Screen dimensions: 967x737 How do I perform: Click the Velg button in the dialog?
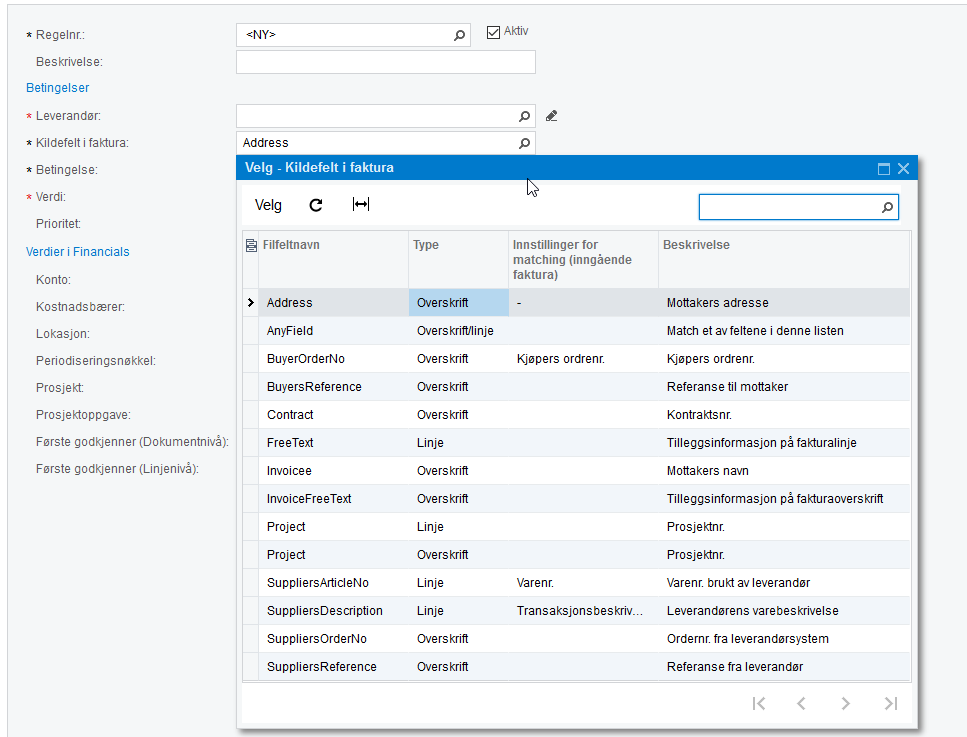pos(268,205)
